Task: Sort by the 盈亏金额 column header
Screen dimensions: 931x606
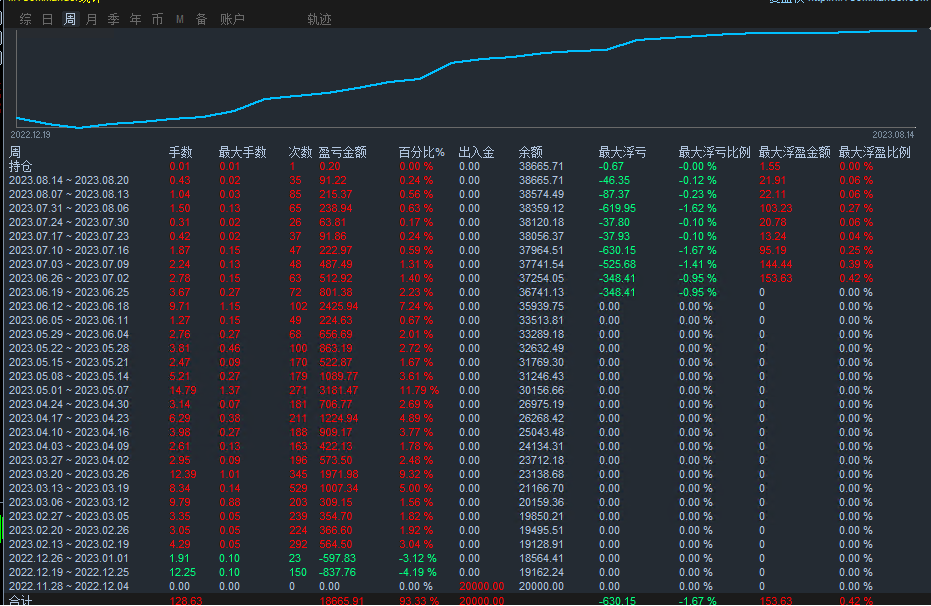Action: [x=342, y=153]
